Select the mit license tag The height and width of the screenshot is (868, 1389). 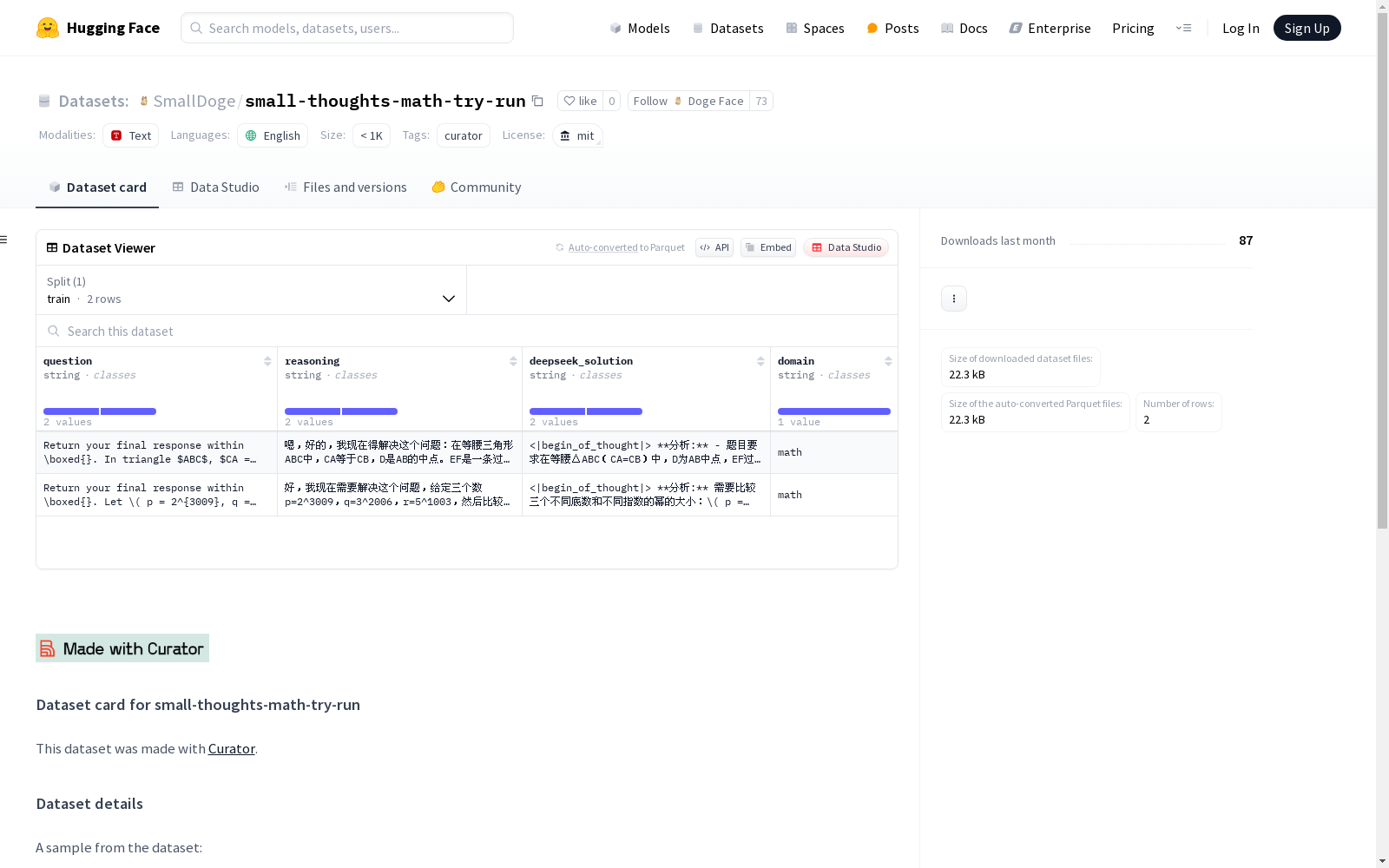577,135
